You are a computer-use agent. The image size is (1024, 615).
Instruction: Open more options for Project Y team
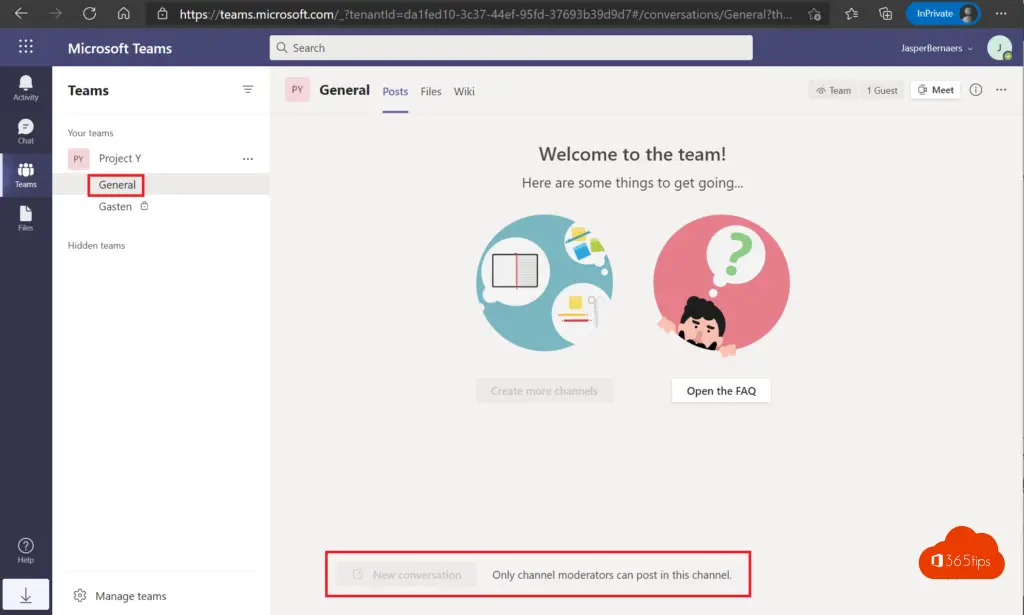click(248, 159)
